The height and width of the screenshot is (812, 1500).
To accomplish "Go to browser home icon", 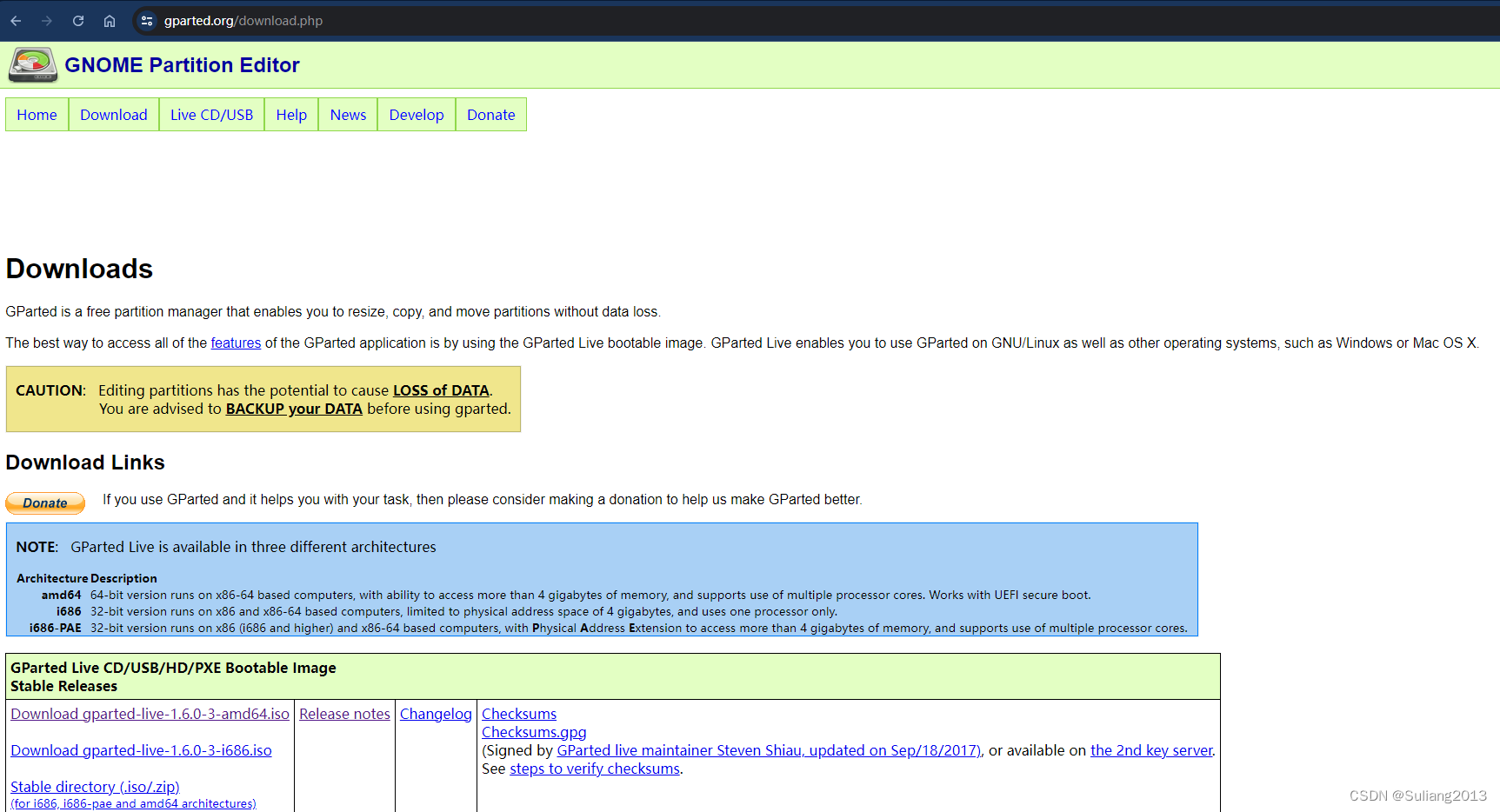I will 110,21.
